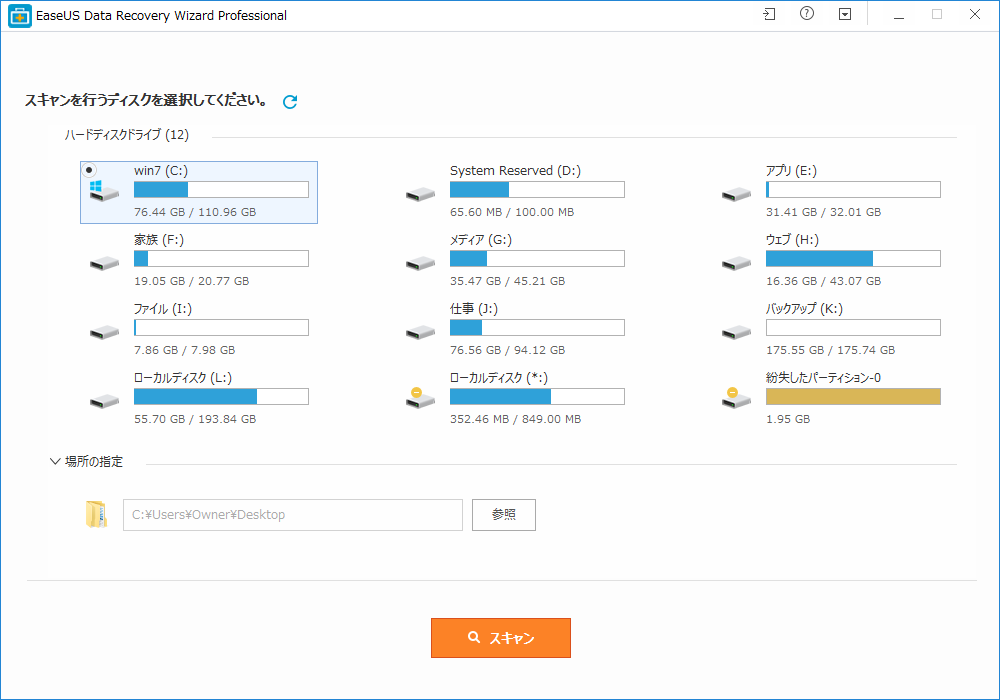
Task: Click the 19.05 GB / 20.77 GB text
Action: point(191,281)
